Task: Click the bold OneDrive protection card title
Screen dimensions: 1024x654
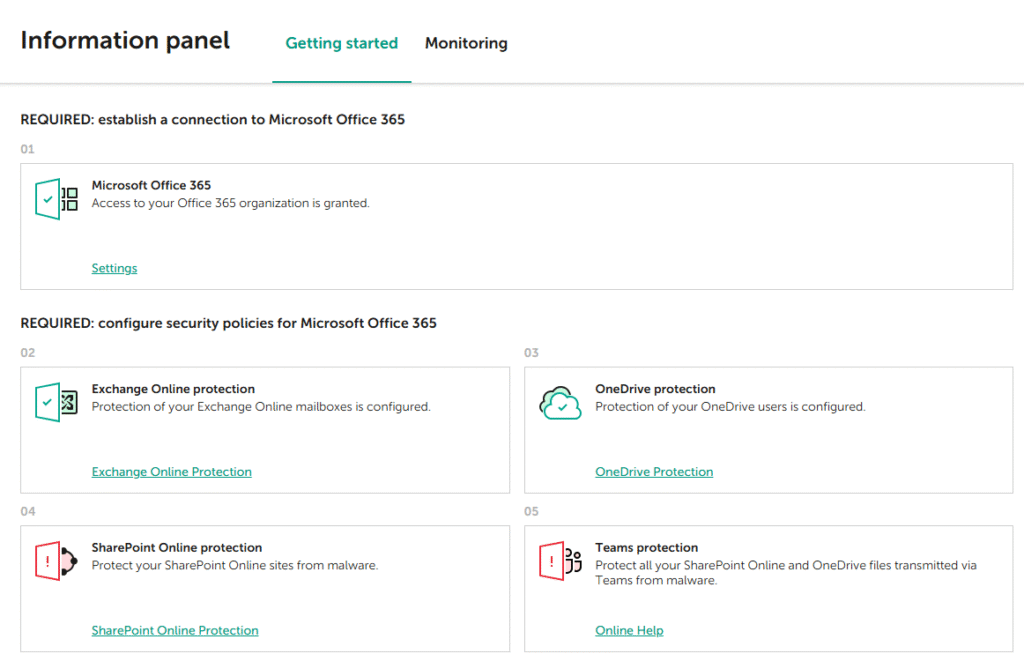Action: (655, 389)
